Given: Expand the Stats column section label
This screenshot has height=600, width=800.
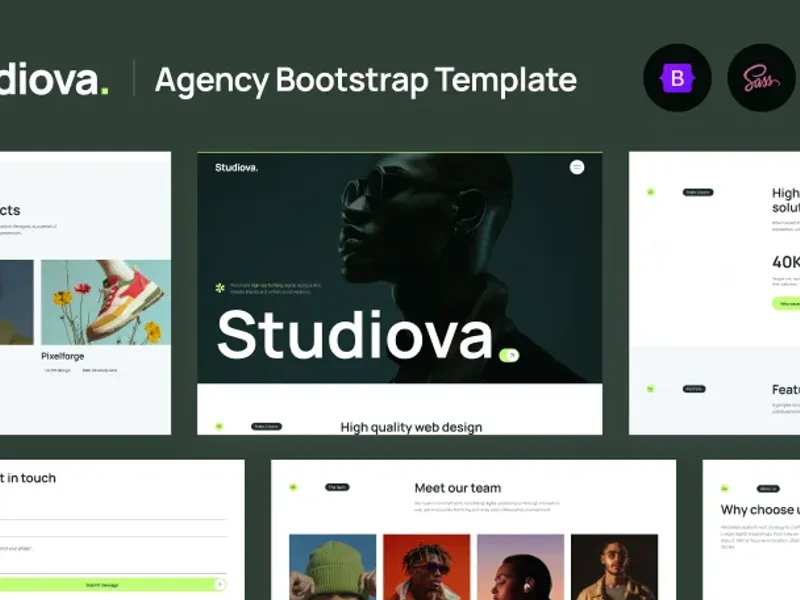Looking at the screenshot, I should [x=697, y=191].
